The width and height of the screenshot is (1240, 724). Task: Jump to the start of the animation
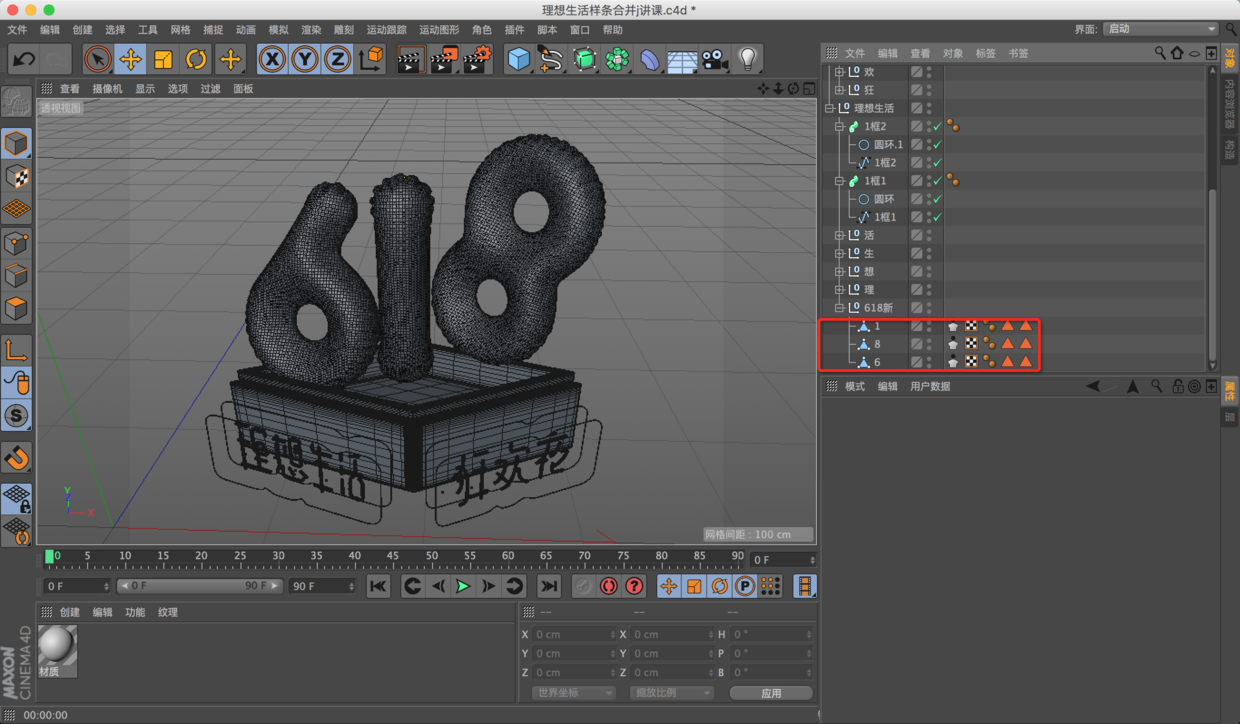[x=378, y=586]
